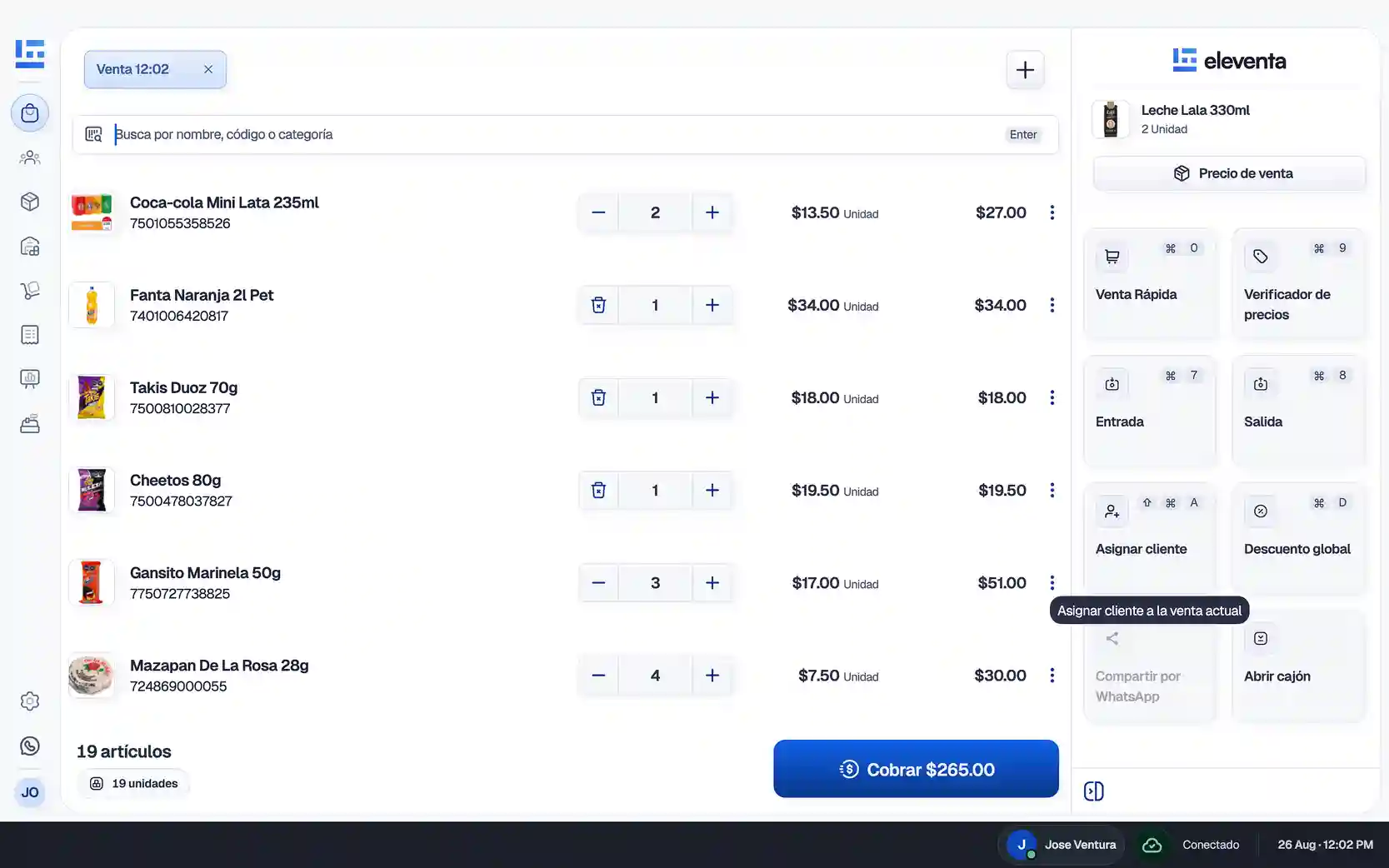Screen dimensions: 1389x868
Task: Click the Salida tile
Action: [1298, 411]
